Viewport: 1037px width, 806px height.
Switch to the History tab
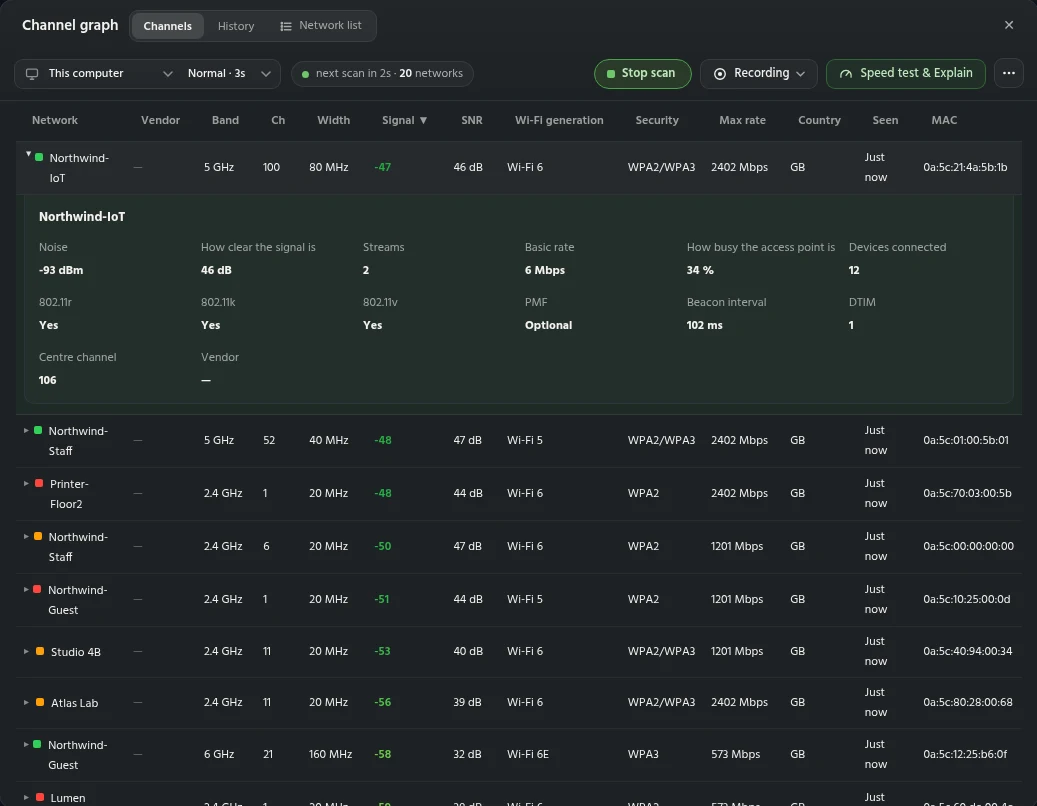(x=236, y=26)
